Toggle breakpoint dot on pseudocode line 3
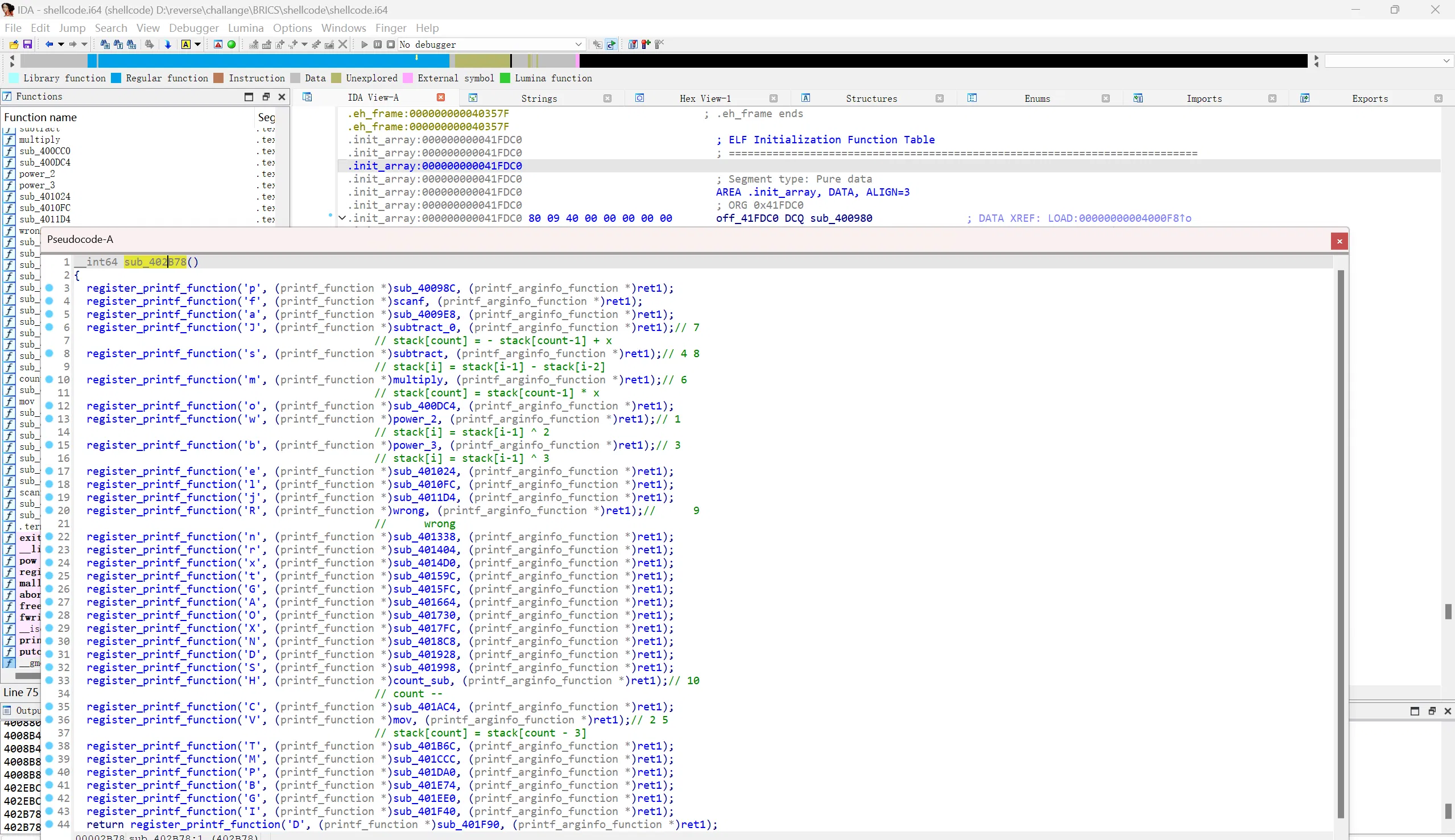This screenshot has width=1455, height=840. pos(49,288)
